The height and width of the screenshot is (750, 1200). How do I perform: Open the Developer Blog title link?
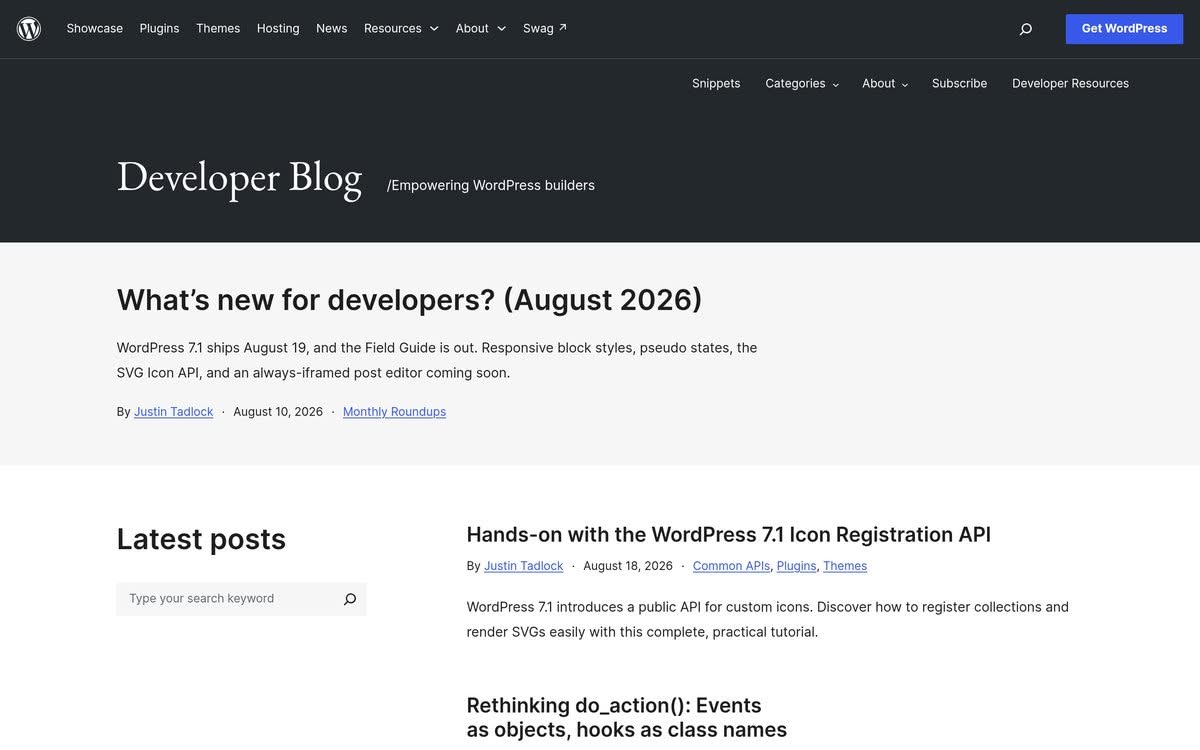[239, 178]
